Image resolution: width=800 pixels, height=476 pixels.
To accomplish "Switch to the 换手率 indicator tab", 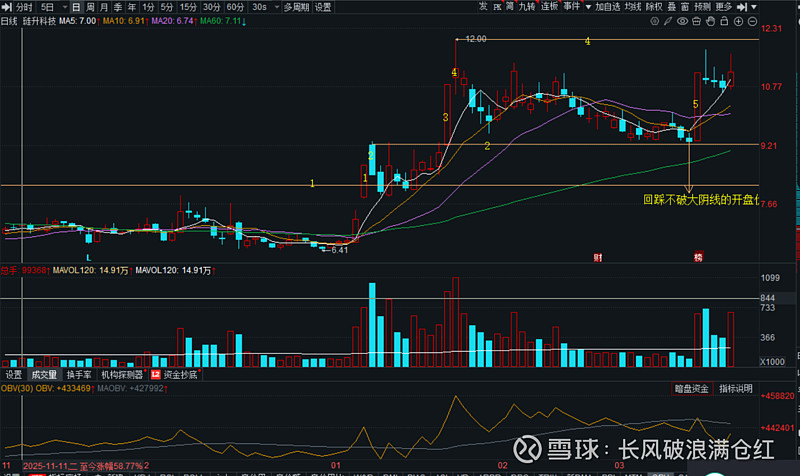I will [x=78, y=374].
